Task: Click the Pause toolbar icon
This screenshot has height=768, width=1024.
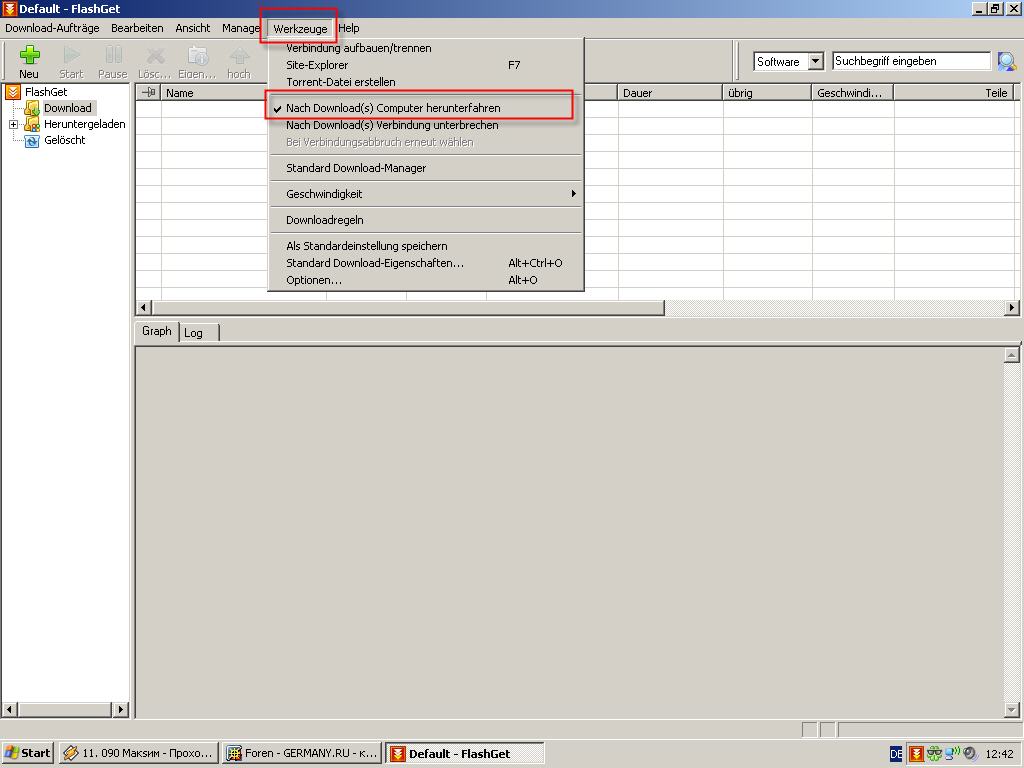Action: 113,55
